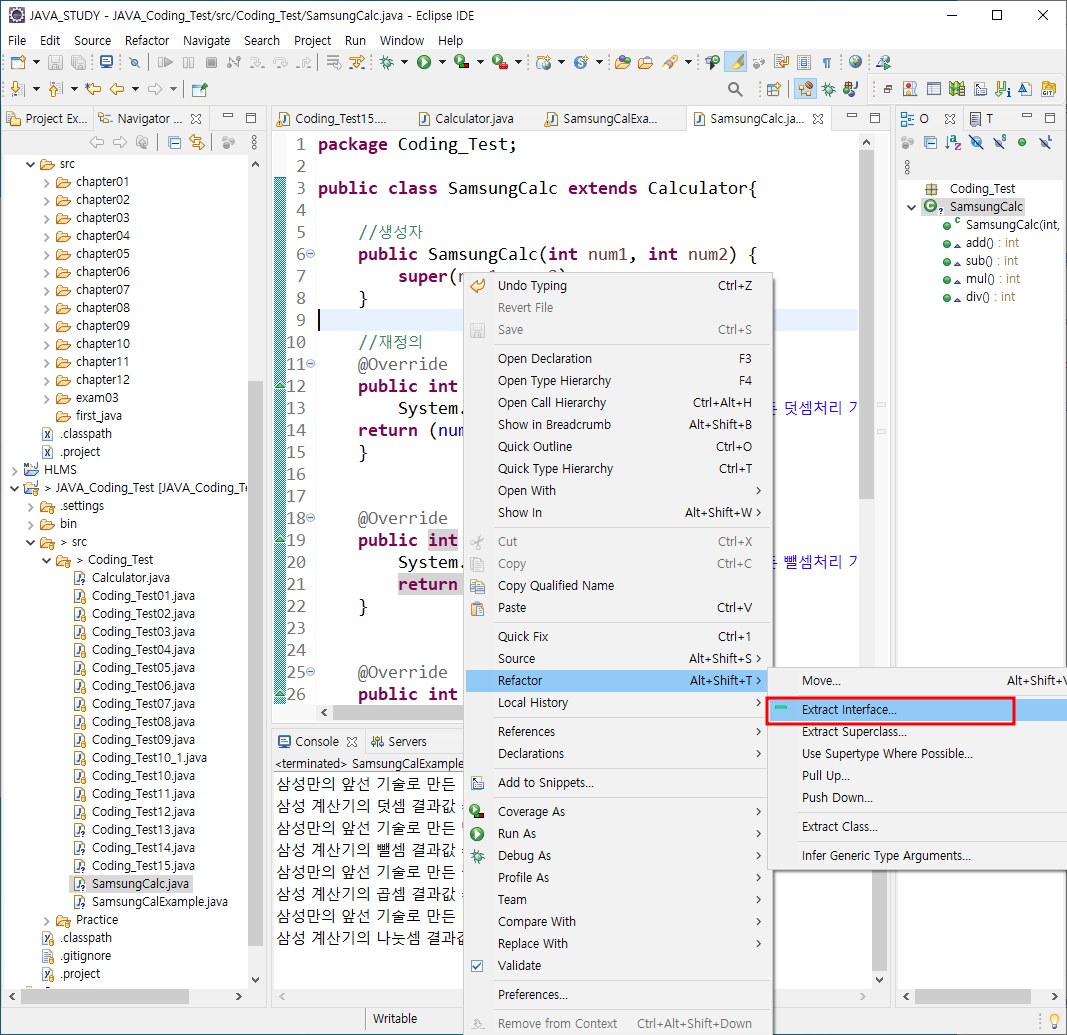Click the Git perspective icon

[x=1048, y=89]
